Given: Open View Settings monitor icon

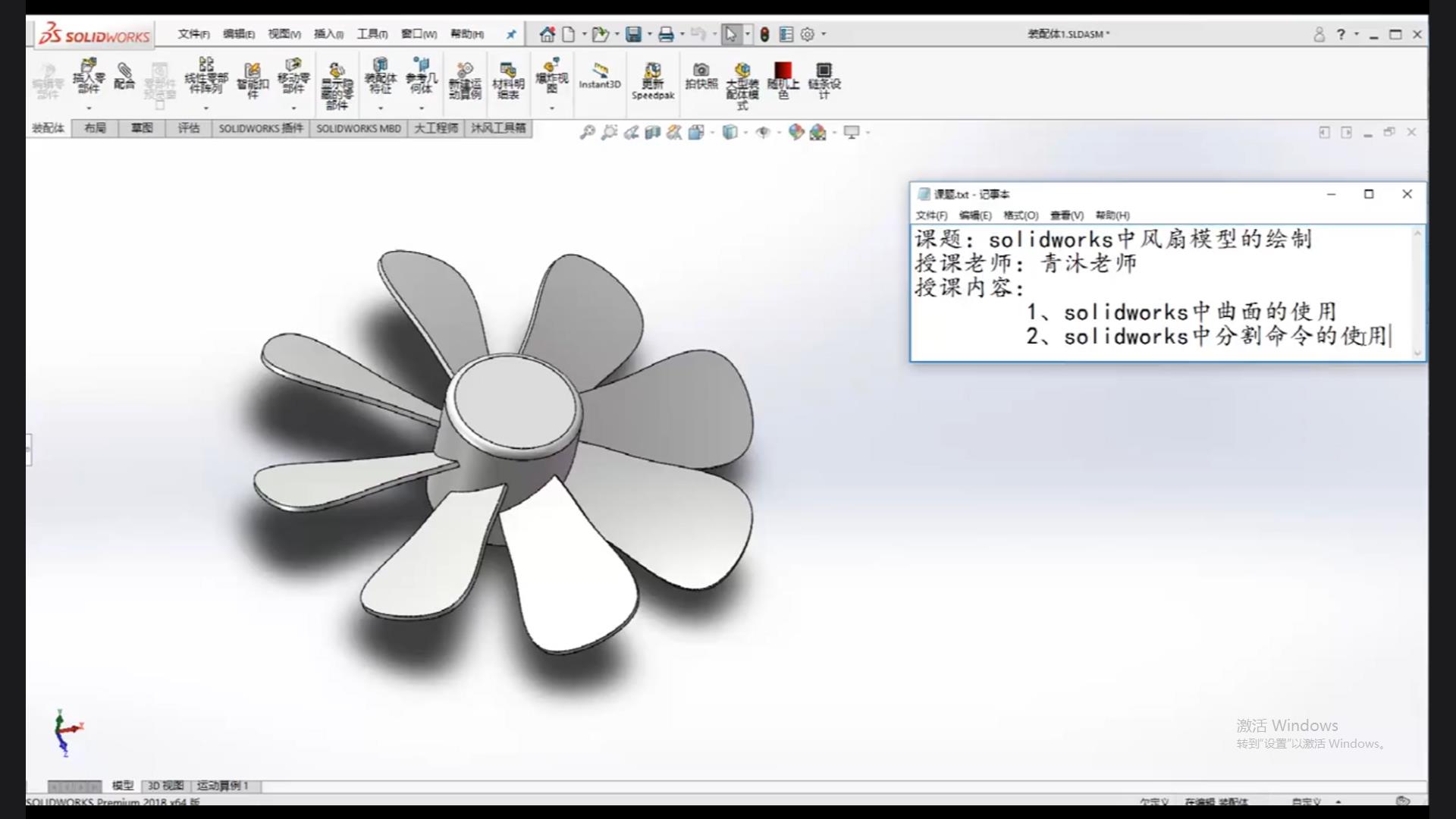Looking at the screenshot, I should 852,133.
